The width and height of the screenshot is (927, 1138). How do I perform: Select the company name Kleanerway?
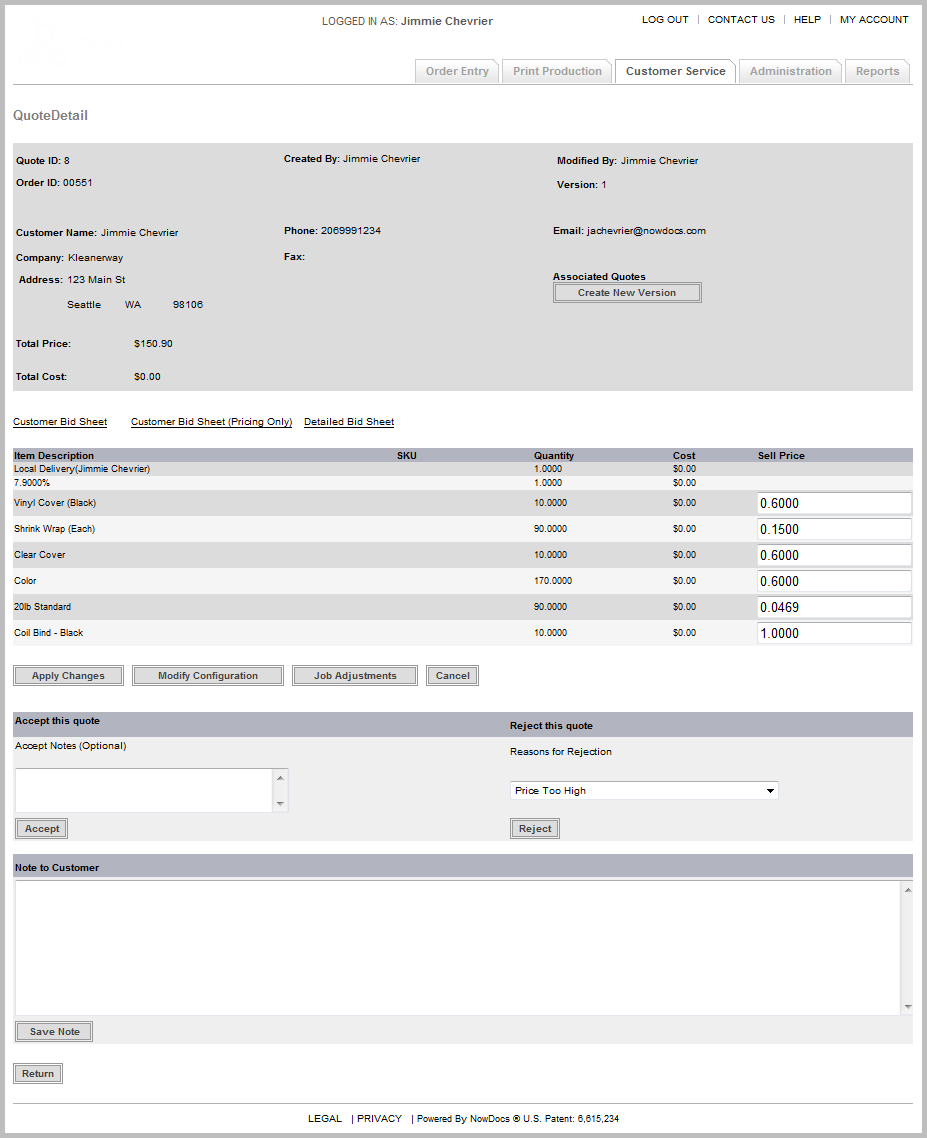coord(95,258)
